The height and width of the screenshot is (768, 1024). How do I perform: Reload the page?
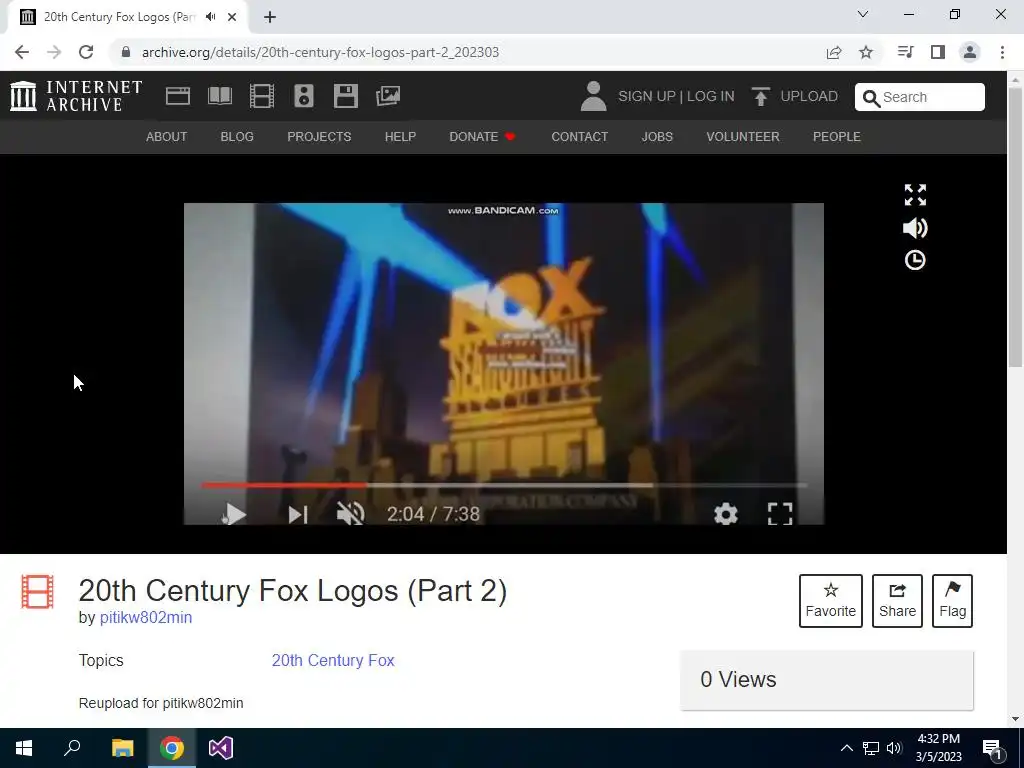[x=86, y=52]
